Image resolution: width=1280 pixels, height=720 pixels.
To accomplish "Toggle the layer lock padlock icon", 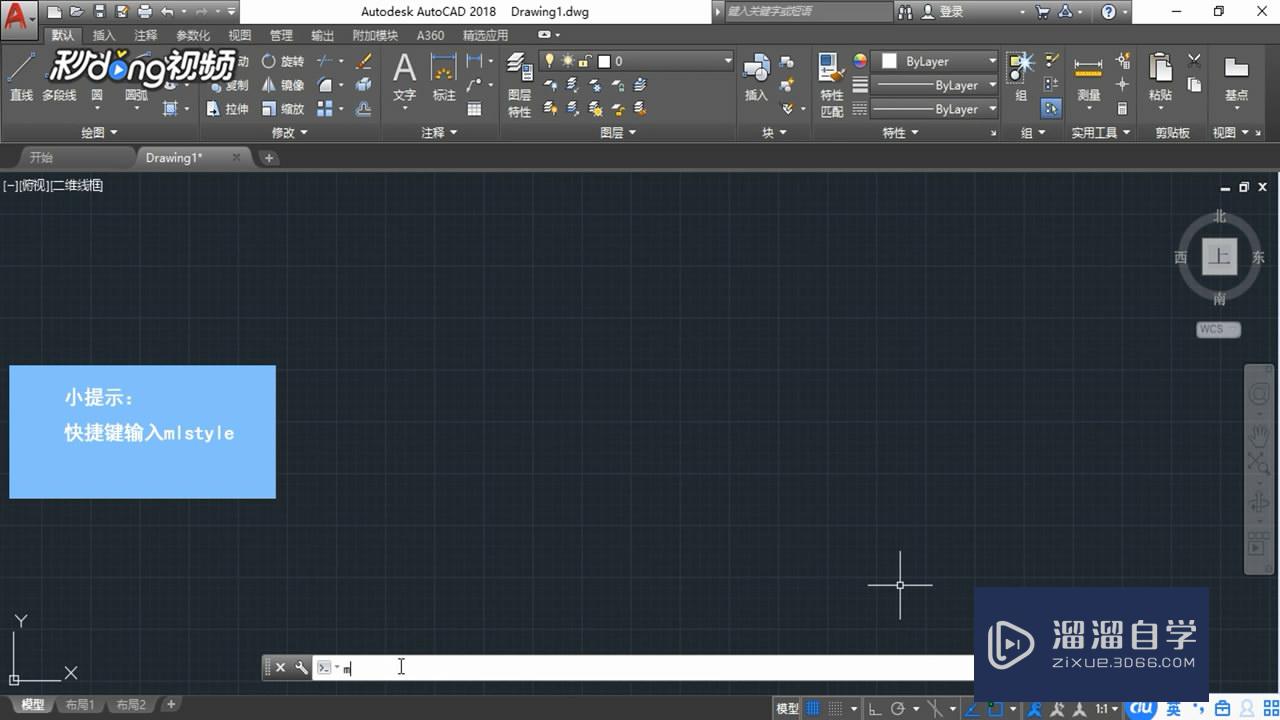I will point(585,61).
